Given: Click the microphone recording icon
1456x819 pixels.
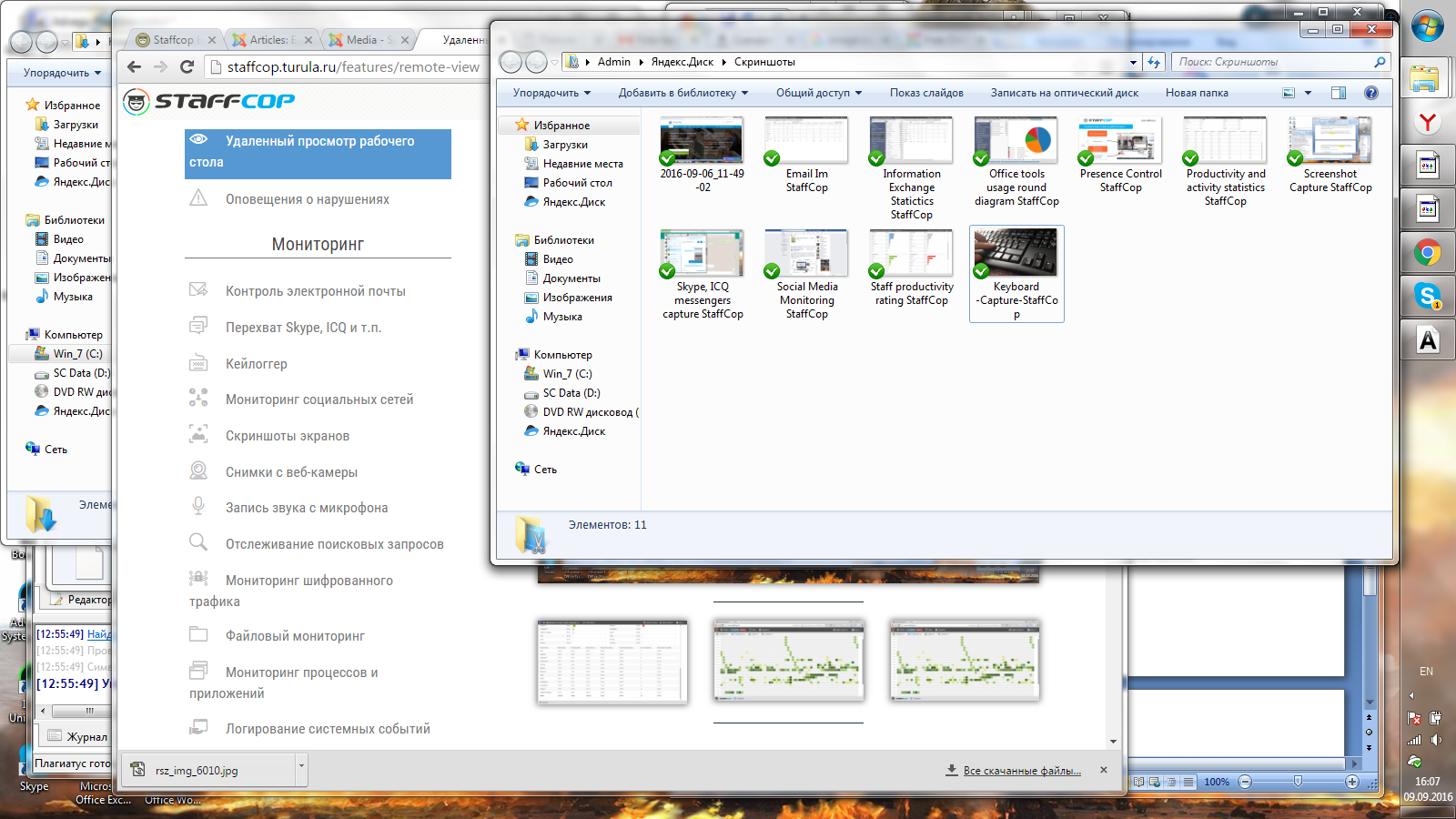Looking at the screenshot, I should [198, 506].
